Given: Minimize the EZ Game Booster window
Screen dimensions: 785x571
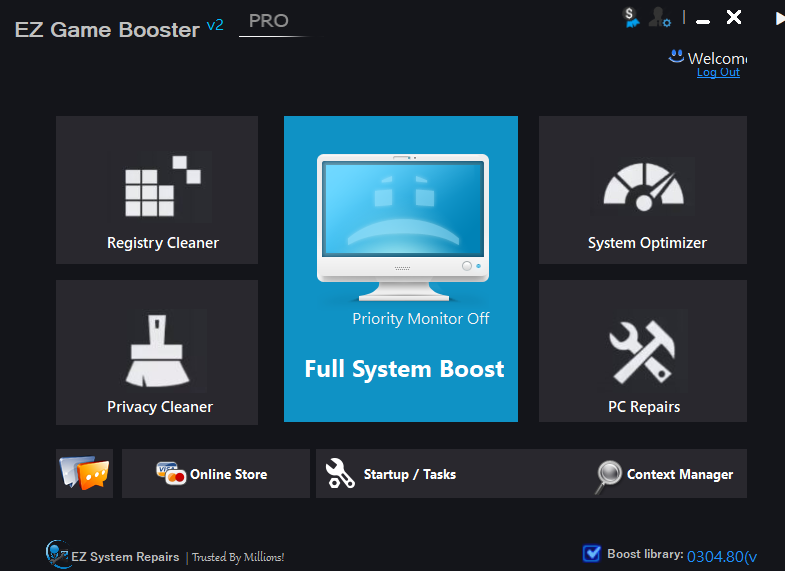Looking at the screenshot, I should point(703,21).
